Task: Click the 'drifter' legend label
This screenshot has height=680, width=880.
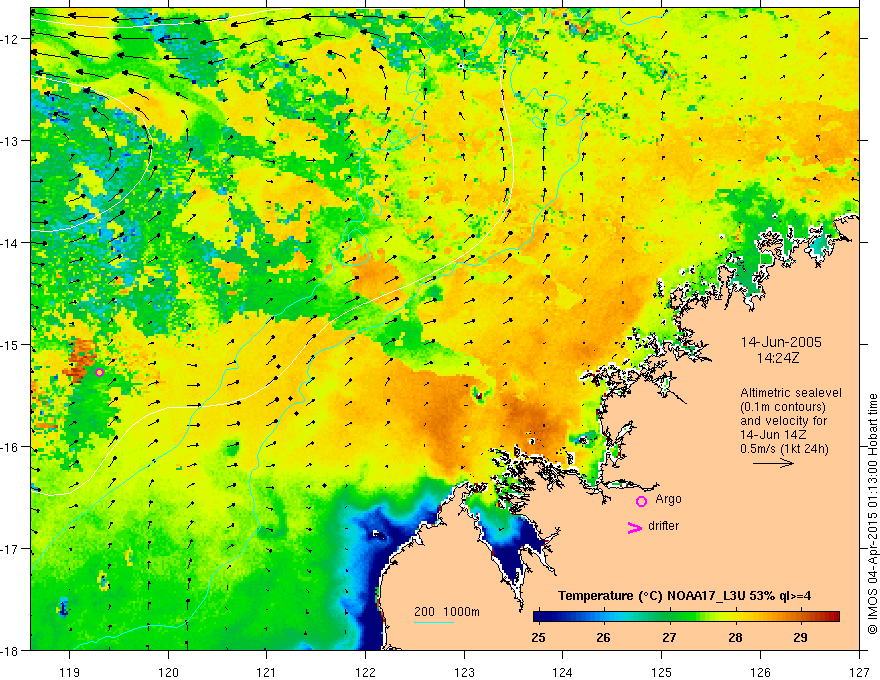Action: coord(663,526)
